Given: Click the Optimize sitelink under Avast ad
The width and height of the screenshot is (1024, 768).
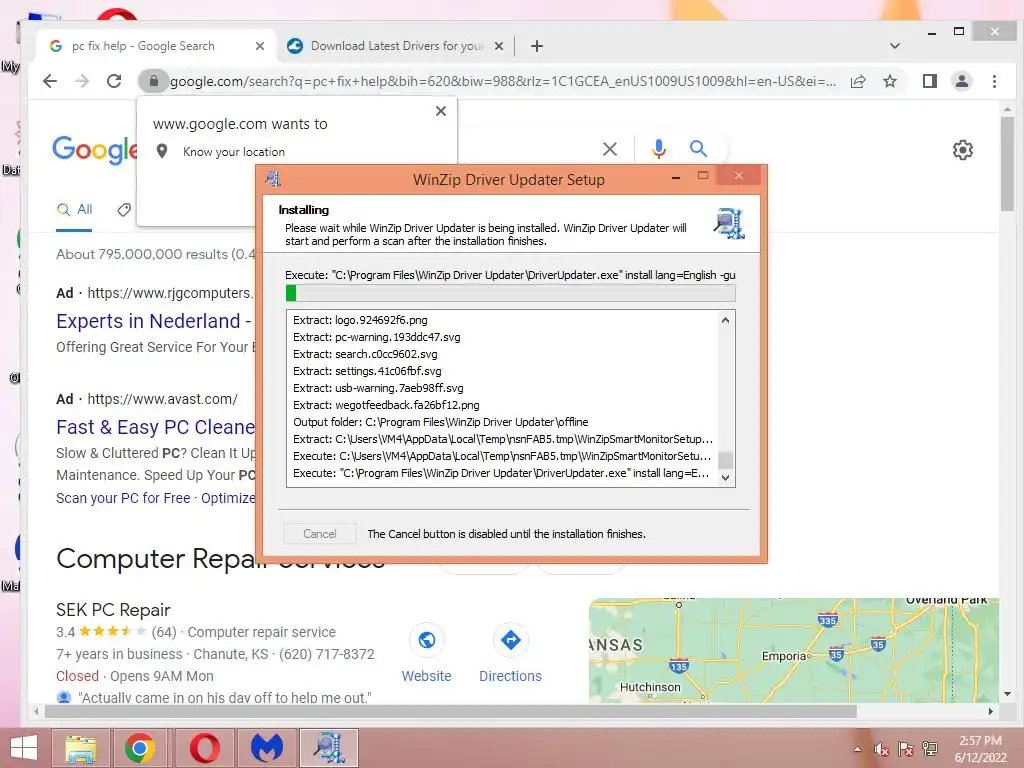Looking at the screenshot, I should coord(228,498).
